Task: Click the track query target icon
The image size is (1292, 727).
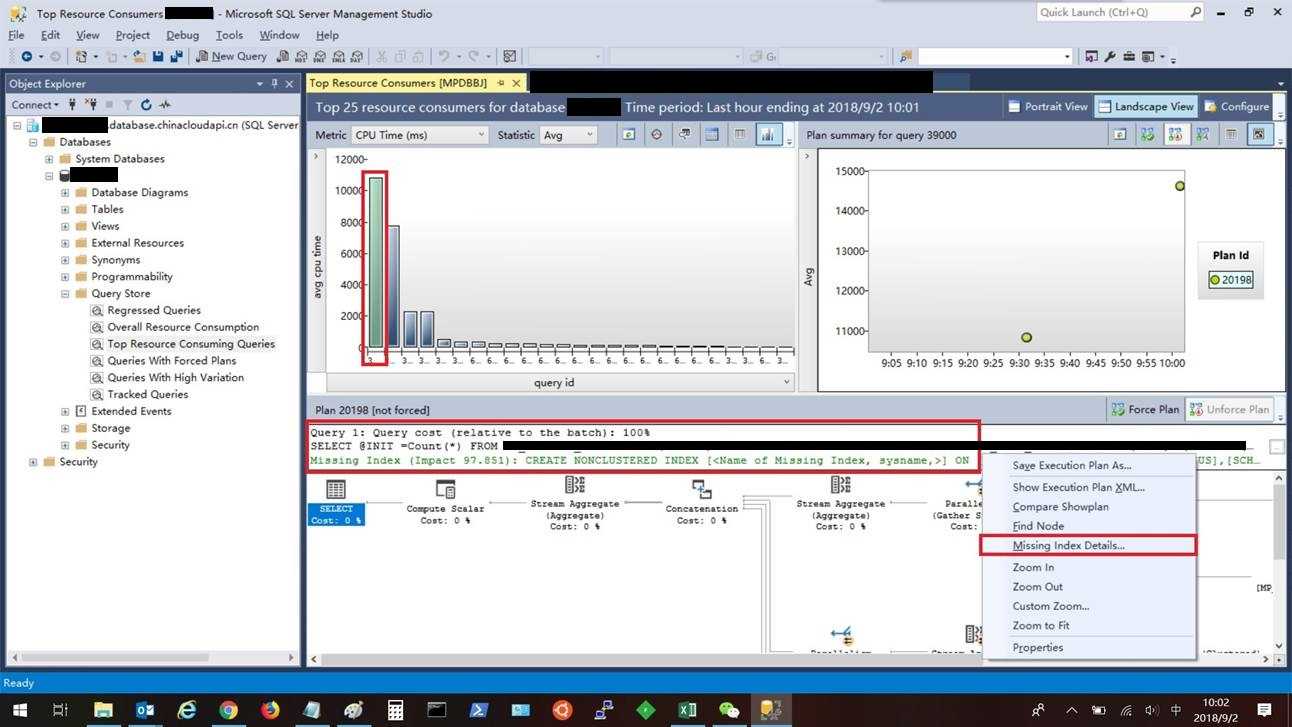Action: click(x=656, y=134)
